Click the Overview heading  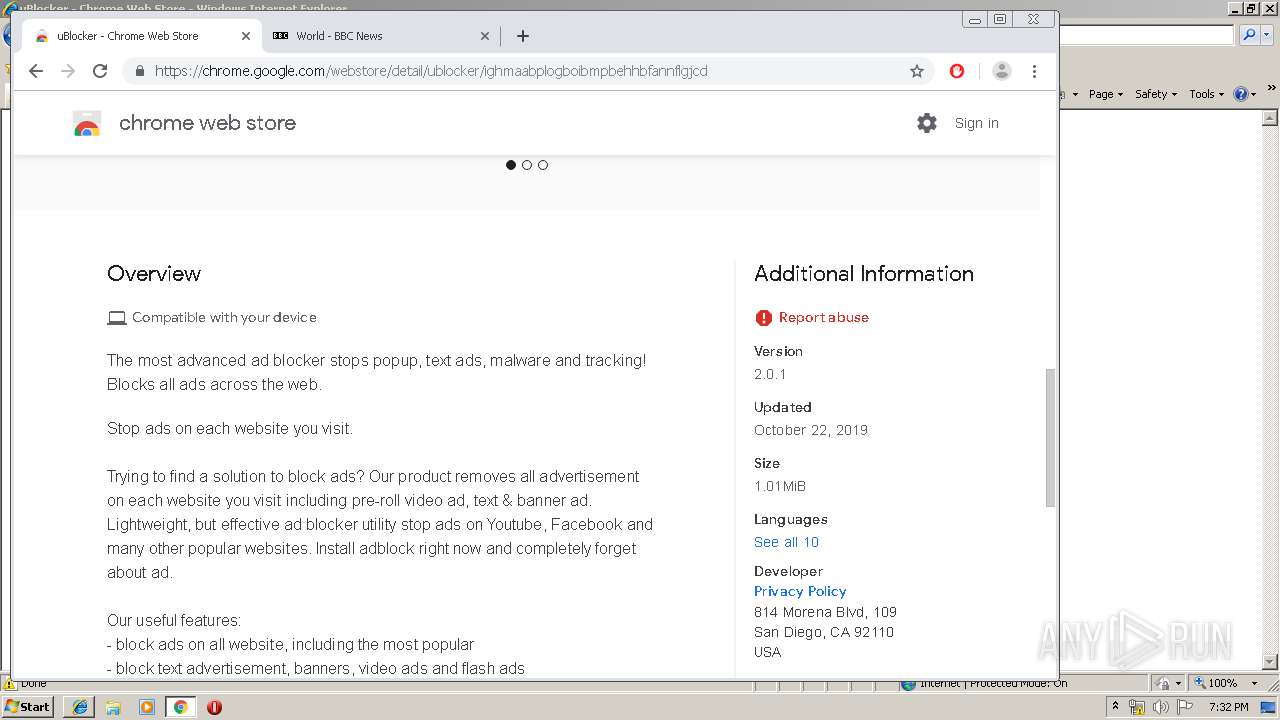(x=154, y=273)
